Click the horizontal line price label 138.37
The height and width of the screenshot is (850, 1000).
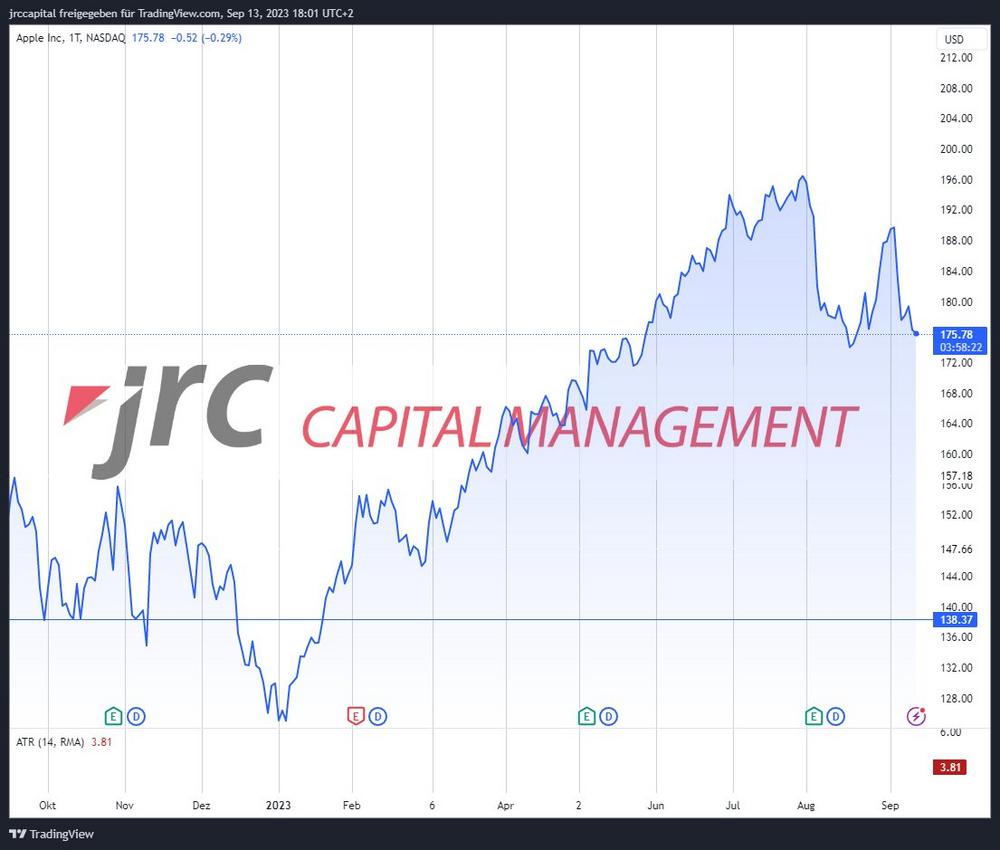(957, 620)
